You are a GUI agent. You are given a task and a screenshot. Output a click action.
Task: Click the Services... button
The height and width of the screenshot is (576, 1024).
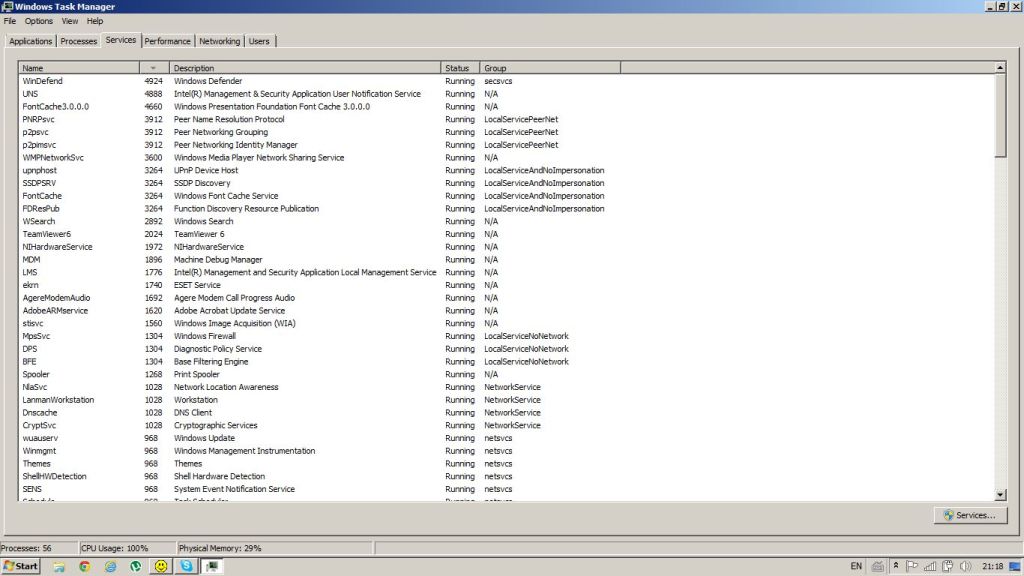click(x=969, y=515)
